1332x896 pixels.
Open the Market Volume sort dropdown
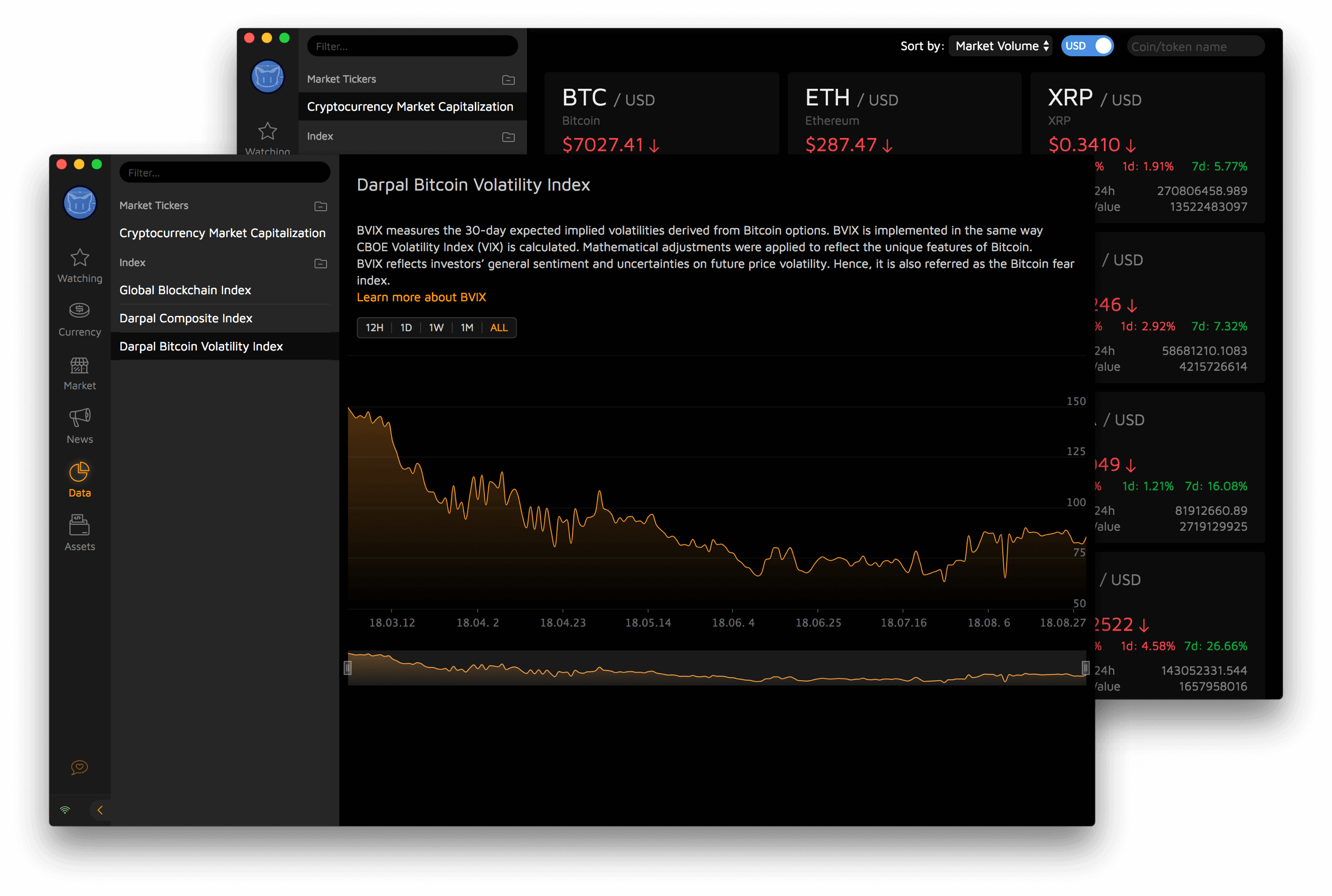pyautogui.click(x=1001, y=47)
